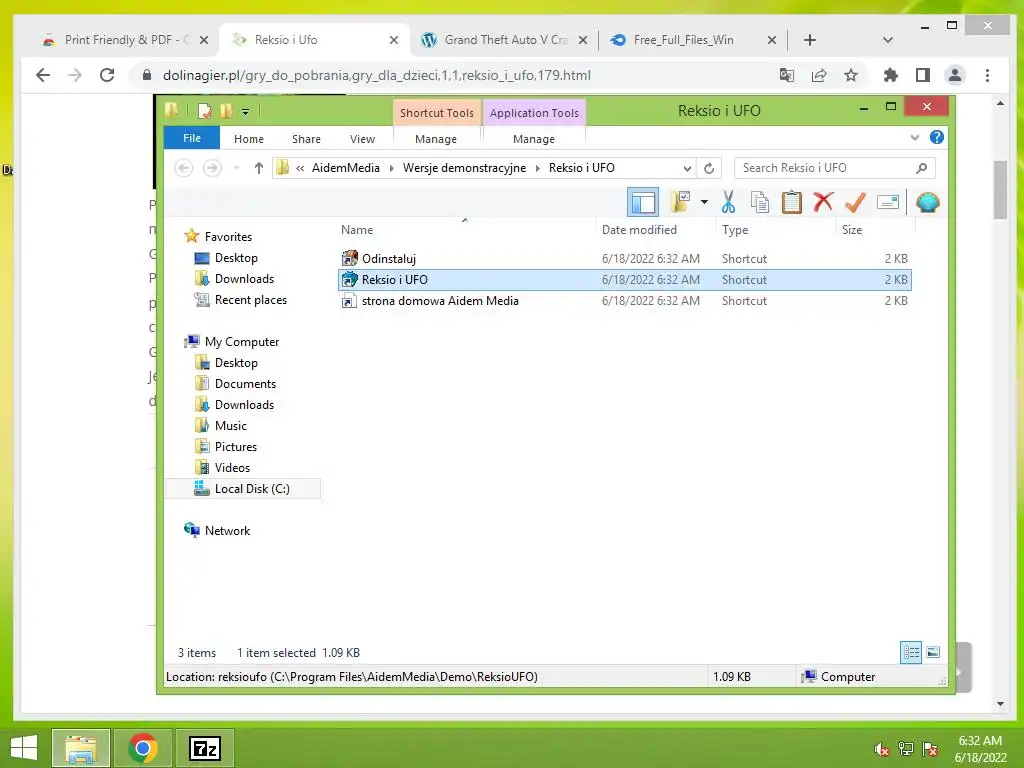The width and height of the screenshot is (1024, 768).
Task: Click the Explorer refresh button
Action: pyautogui.click(x=709, y=168)
